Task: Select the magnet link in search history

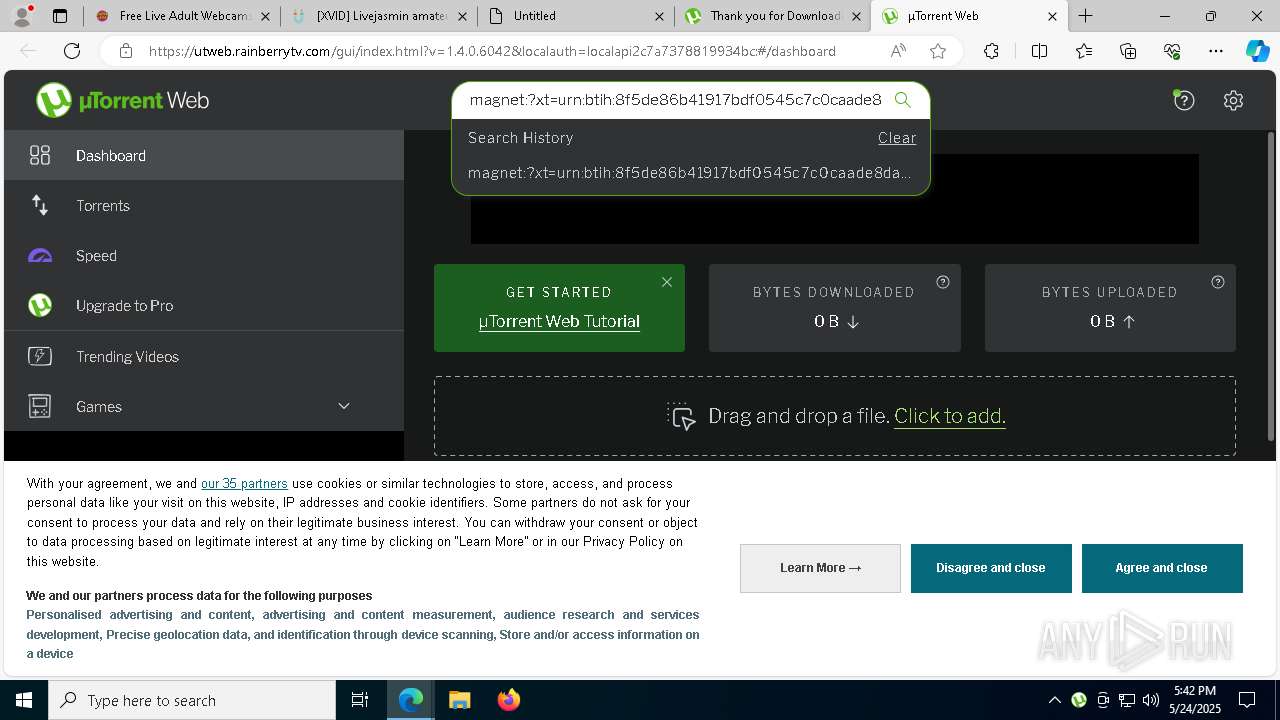Action: (690, 173)
